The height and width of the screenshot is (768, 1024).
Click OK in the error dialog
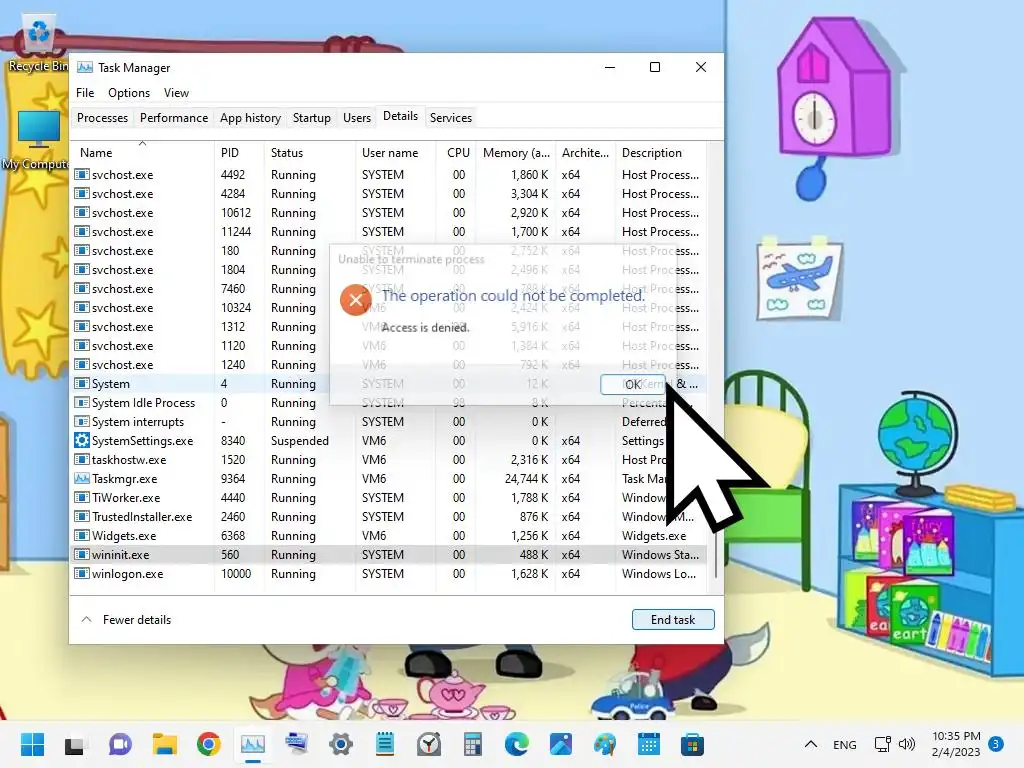tap(633, 385)
